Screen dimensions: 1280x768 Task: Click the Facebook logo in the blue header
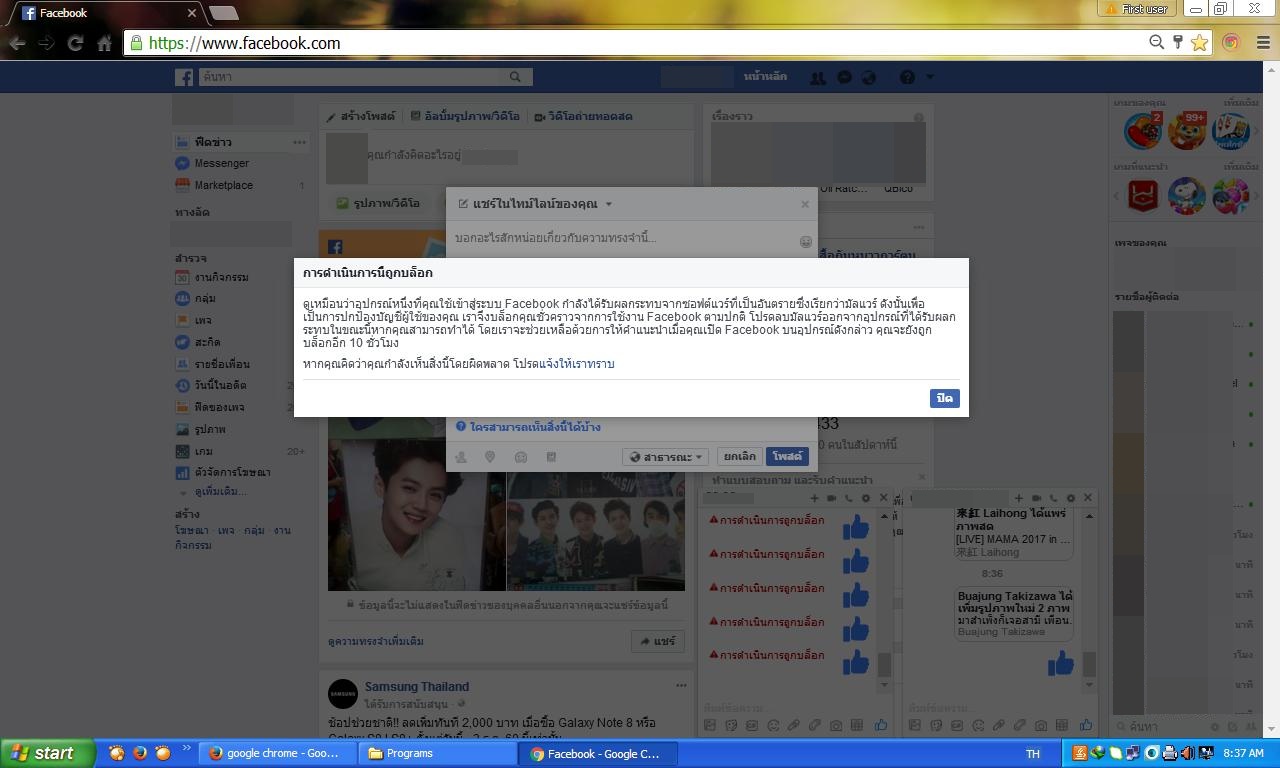pos(184,77)
